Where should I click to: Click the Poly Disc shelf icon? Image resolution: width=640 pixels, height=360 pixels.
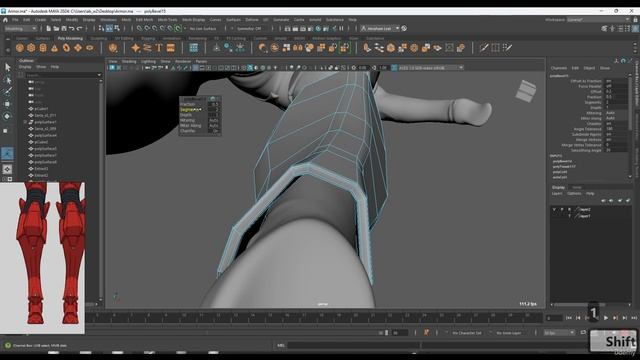(x=89, y=48)
